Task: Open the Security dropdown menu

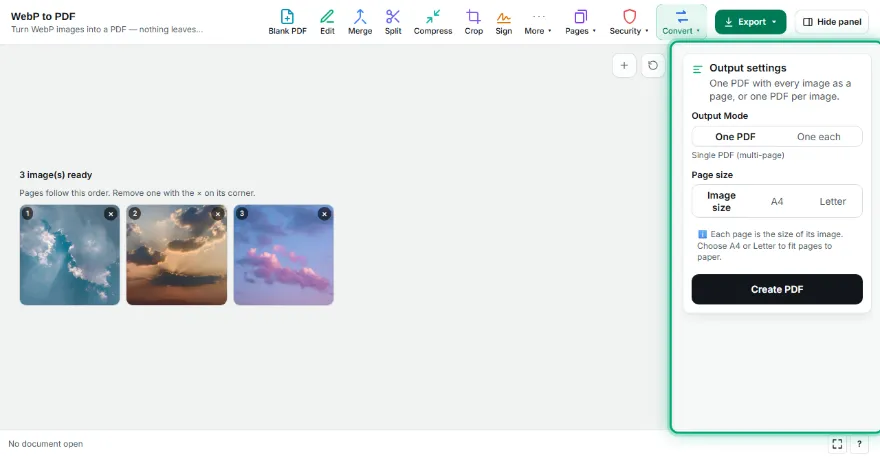Action: pos(629,22)
